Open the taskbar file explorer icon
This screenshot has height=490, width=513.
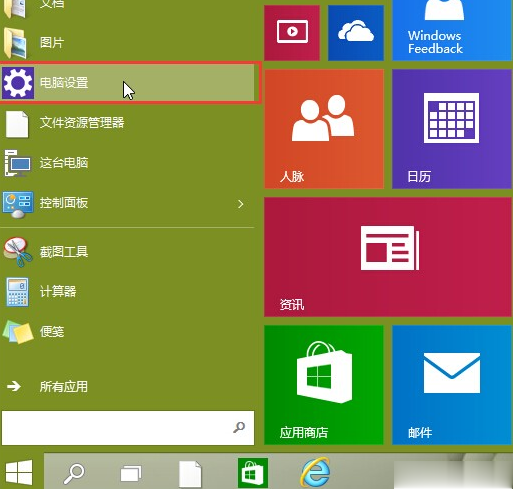tap(190, 474)
